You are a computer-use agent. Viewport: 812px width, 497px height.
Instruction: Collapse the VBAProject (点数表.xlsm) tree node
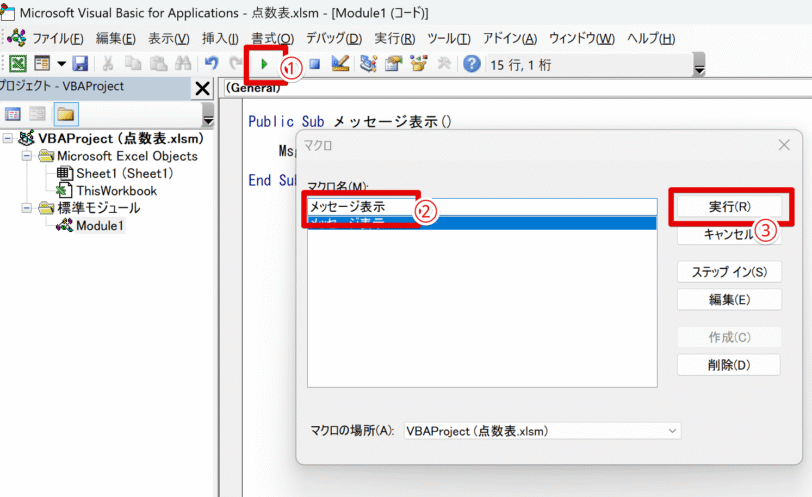[x=10, y=139]
